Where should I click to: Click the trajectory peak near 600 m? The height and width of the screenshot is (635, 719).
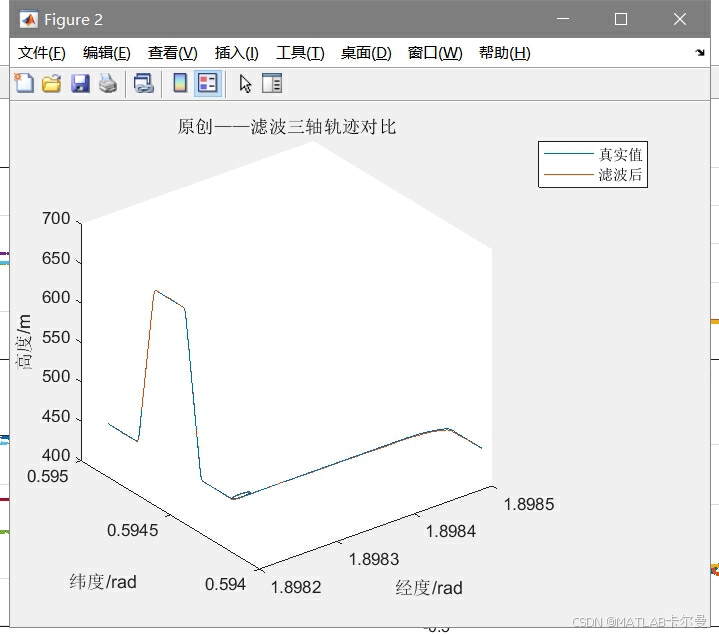click(156, 291)
